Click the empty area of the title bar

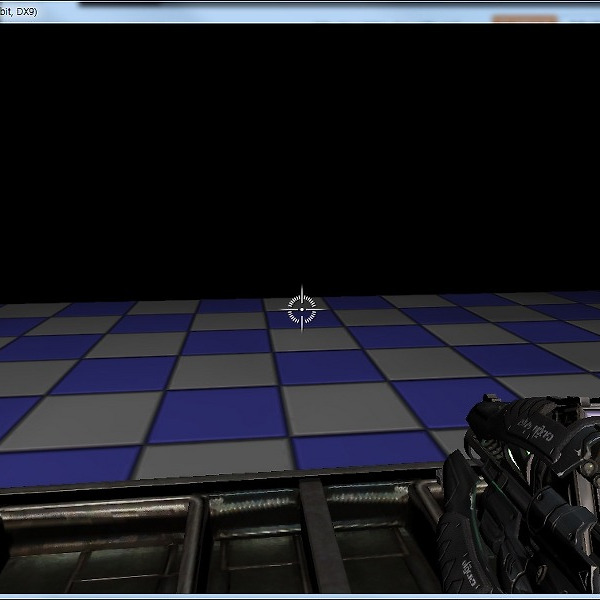(300, 9)
